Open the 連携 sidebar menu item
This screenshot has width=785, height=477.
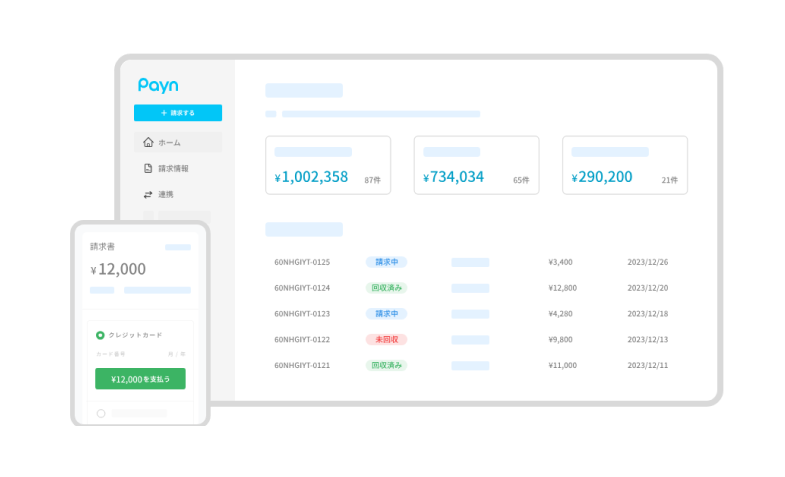(166, 194)
